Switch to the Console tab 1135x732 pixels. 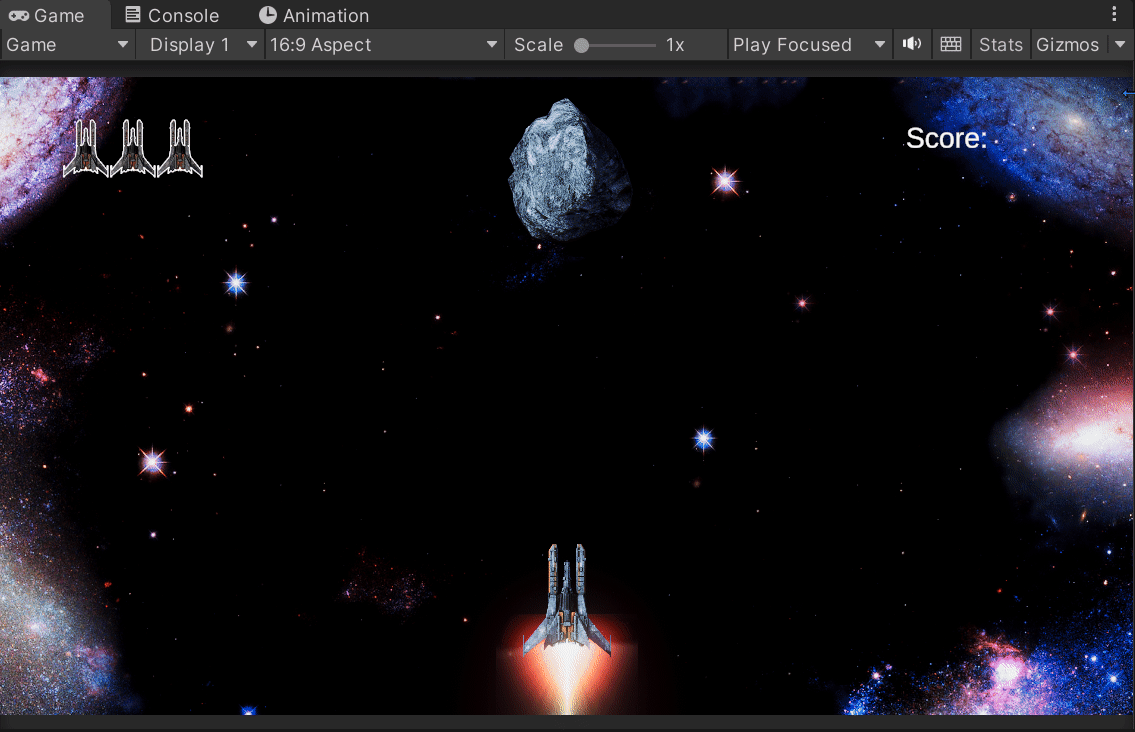(172, 15)
